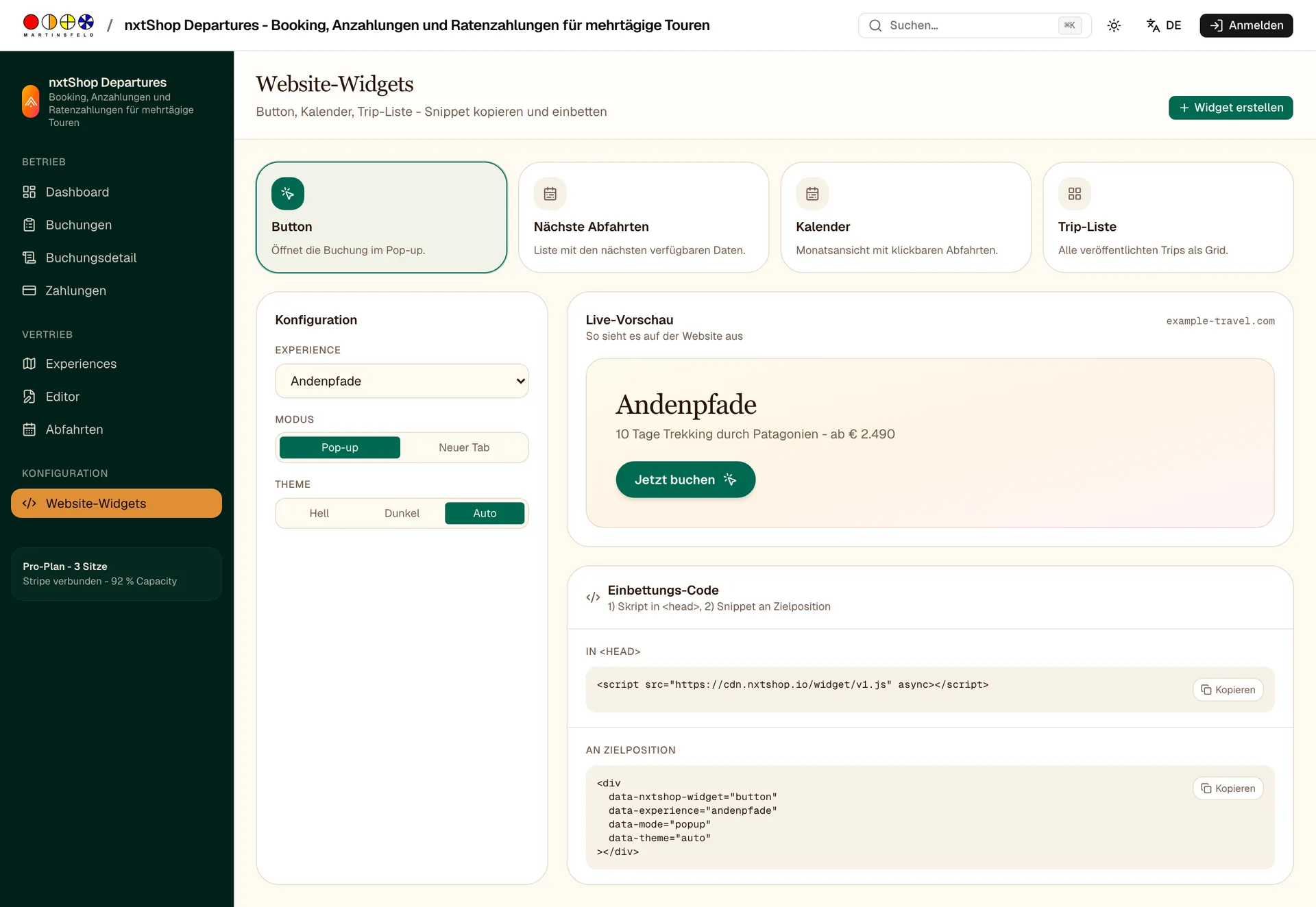Click the 10 Tage Trekking durch Patagonien text
Viewport: 1316px width, 907px height.
tap(755, 434)
